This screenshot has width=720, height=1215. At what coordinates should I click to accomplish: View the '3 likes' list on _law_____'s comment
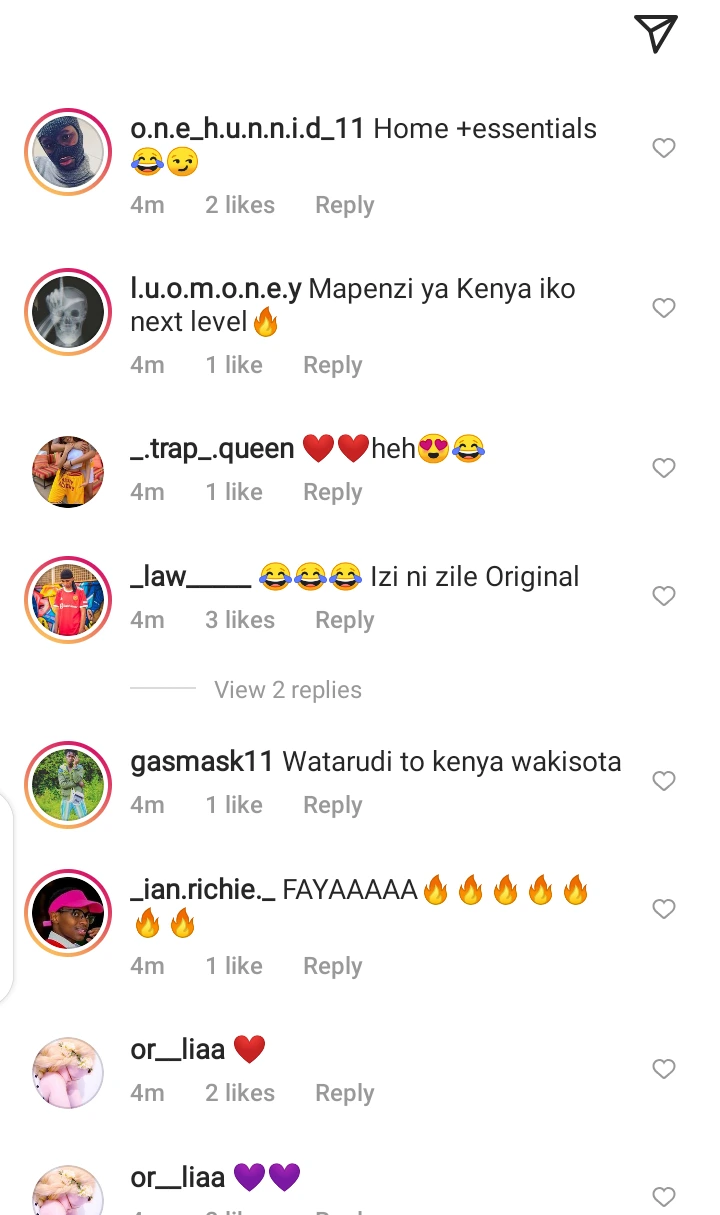(240, 620)
